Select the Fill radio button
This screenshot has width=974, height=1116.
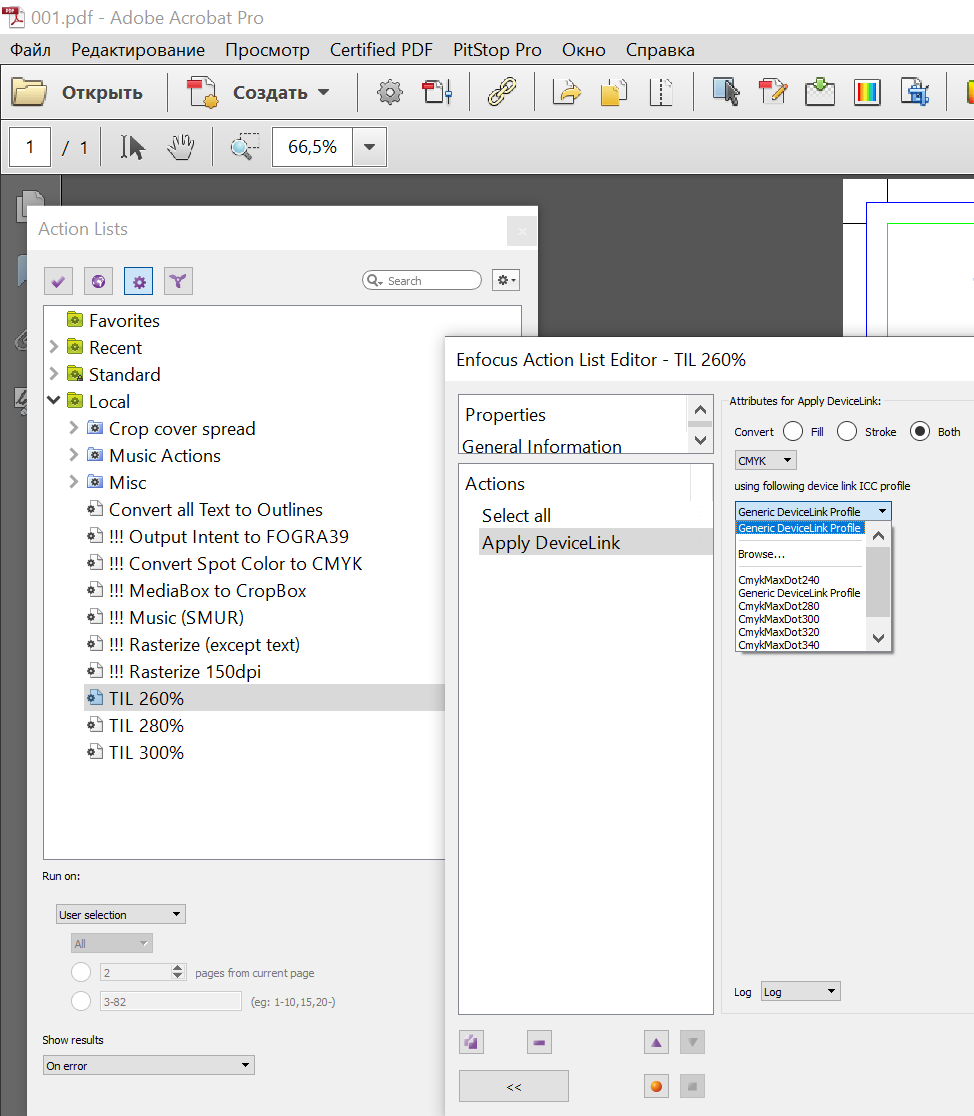click(x=793, y=432)
